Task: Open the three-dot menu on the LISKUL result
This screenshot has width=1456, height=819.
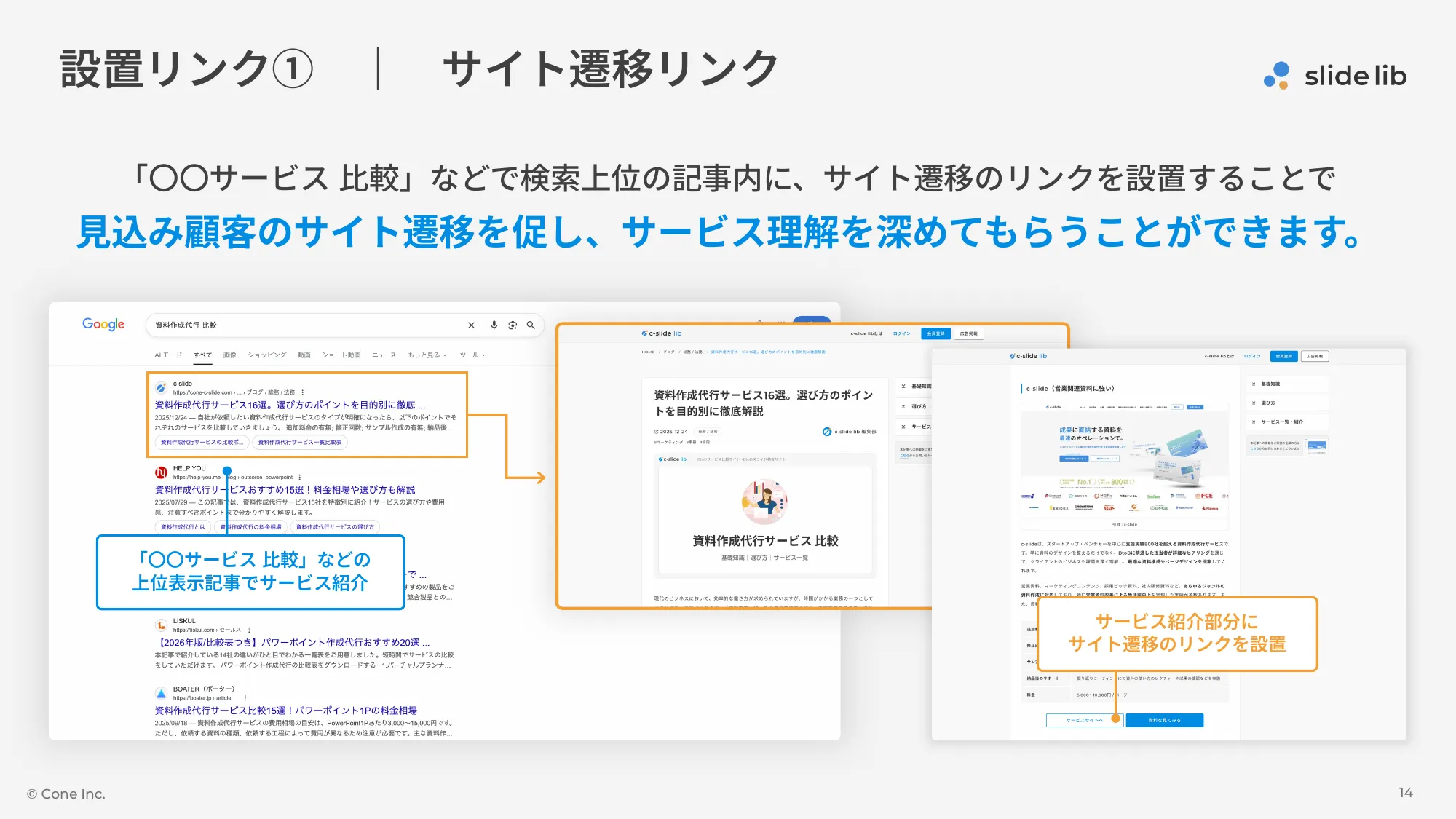Action: click(x=249, y=630)
